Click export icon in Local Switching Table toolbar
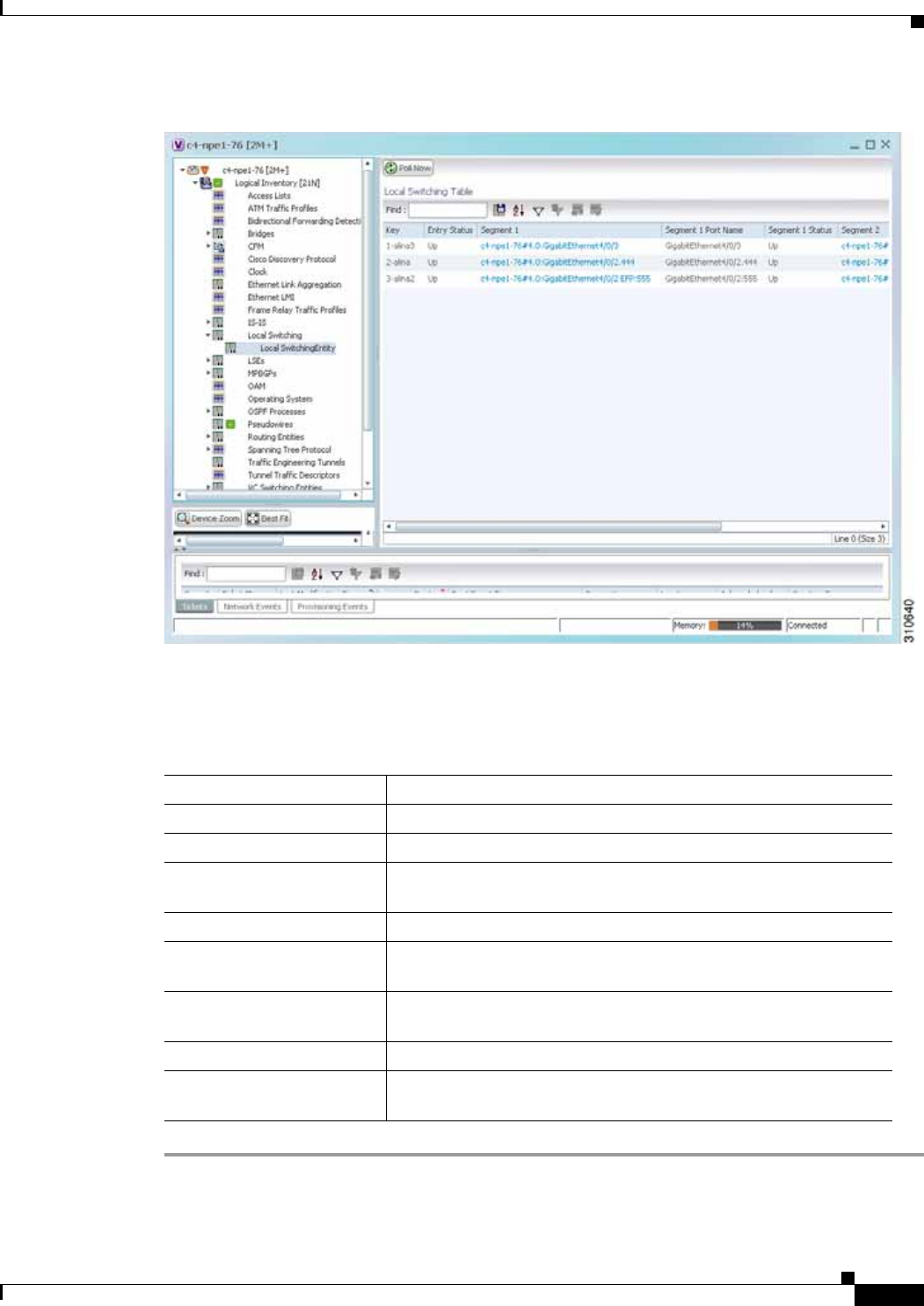Screen dimensions: 924x1306 click(499, 210)
